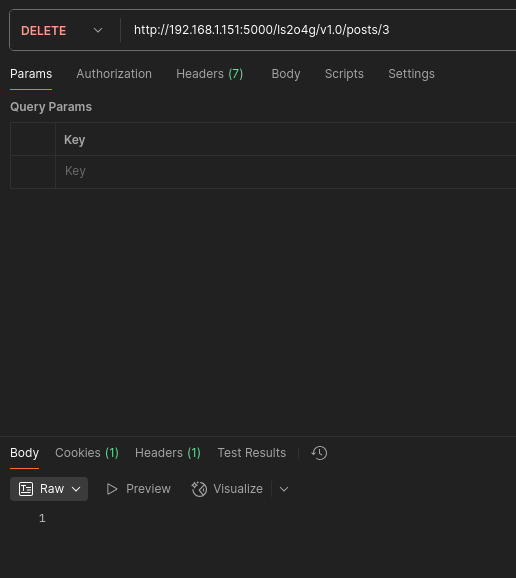Click the Raw format text icon
The image size is (516, 578).
(x=26, y=489)
